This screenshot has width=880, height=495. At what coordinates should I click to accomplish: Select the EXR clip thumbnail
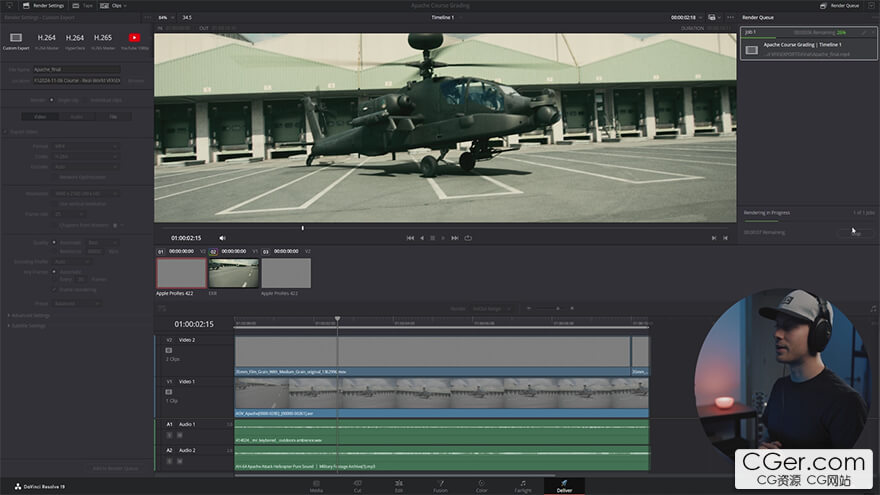tap(233, 273)
